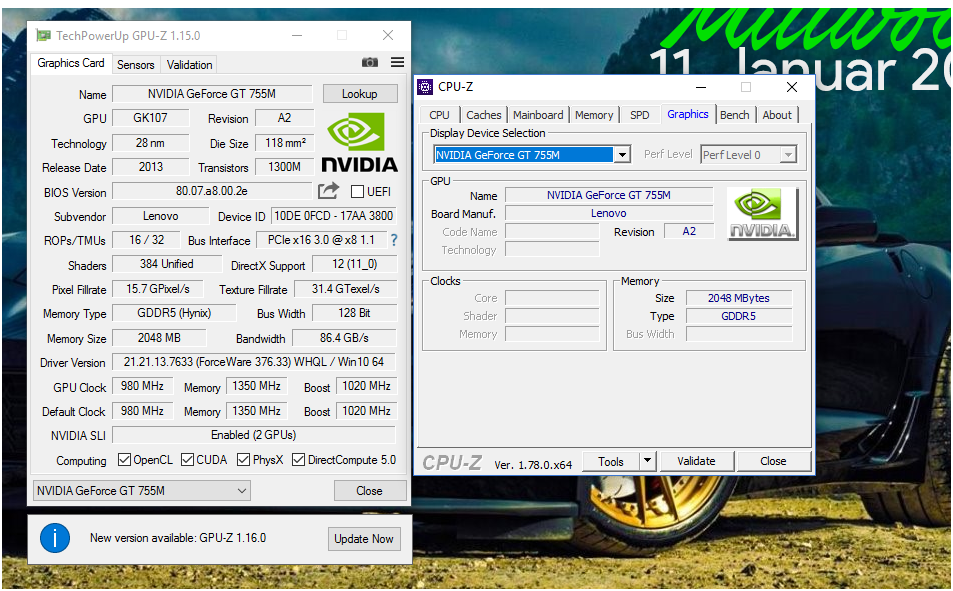This screenshot has width=953, height=591.
Task: Open Display Device Selection dropdown in CPU-Z
Action: click(532, 155)
